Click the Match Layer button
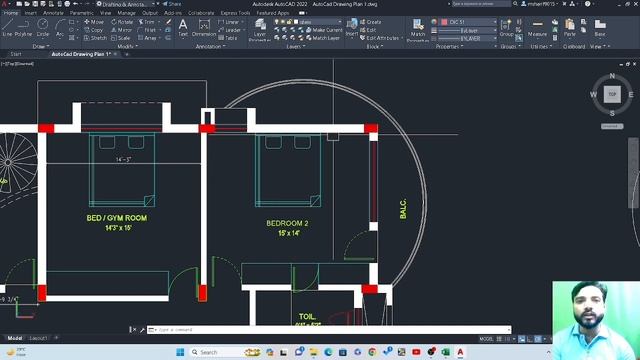The image size is (640, 360). coord(322,38)
